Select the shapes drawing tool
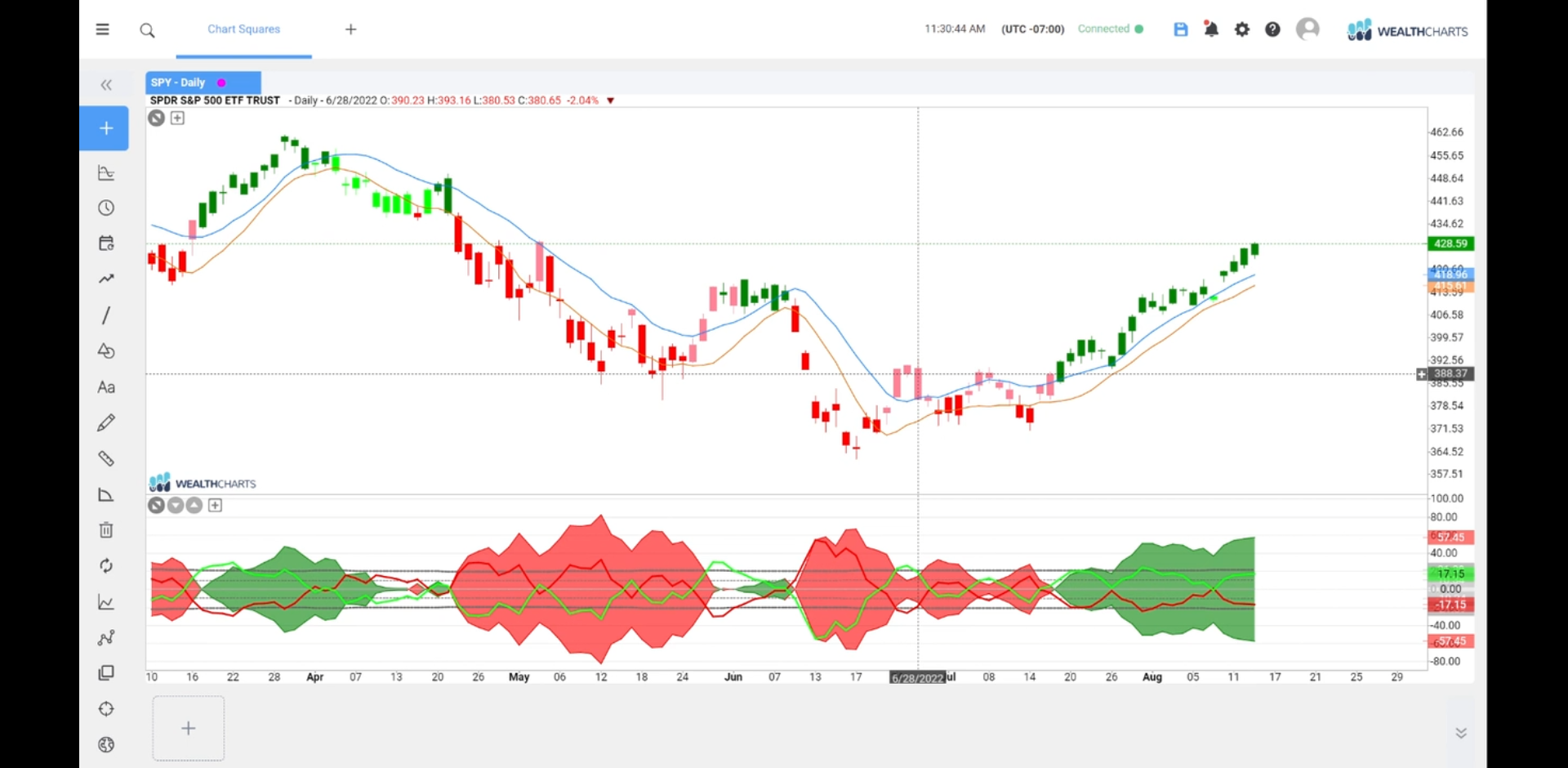This screenshot has width=1568, height=768. 106,351
